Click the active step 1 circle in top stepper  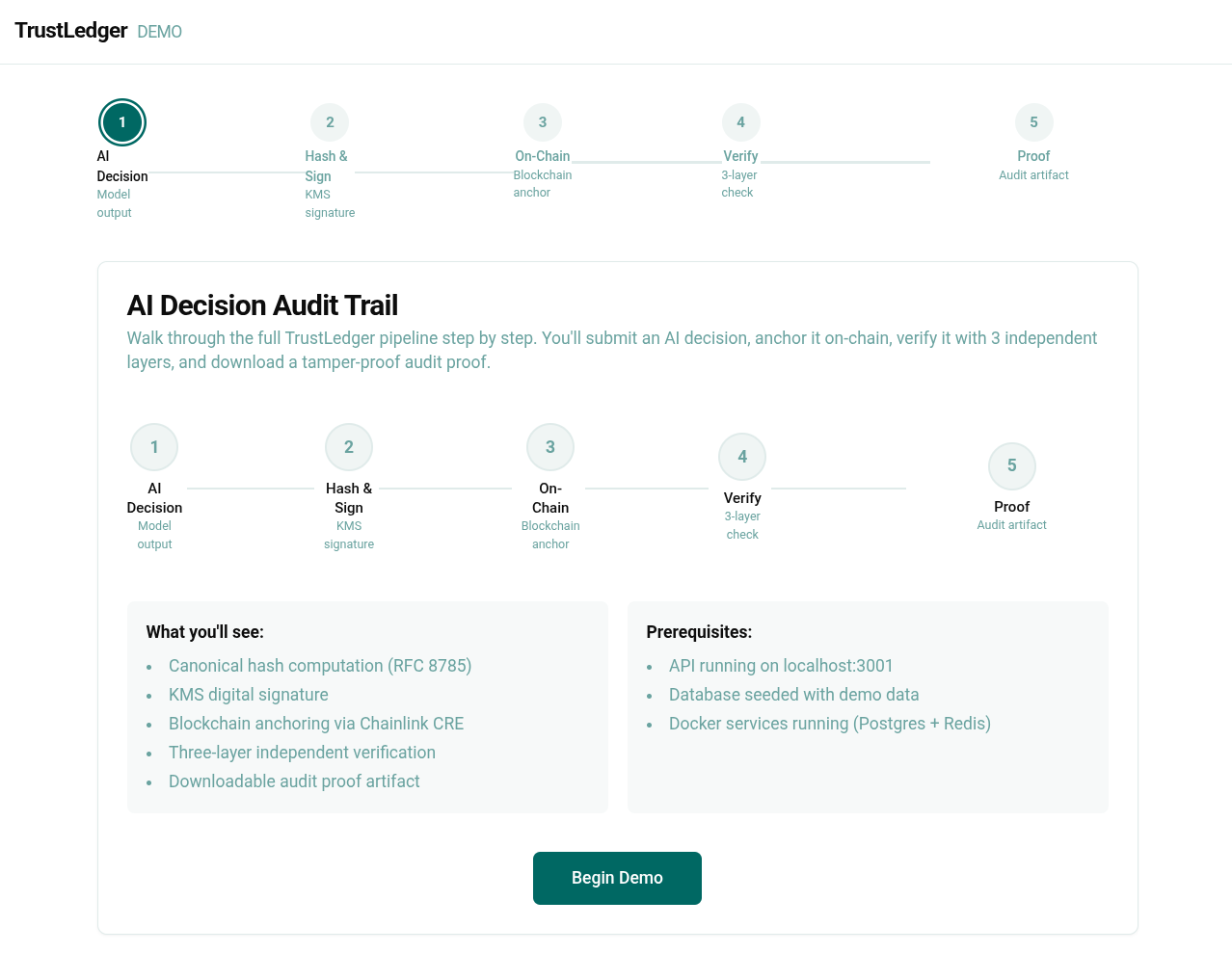pyautogui.click(x=122, y=122)
